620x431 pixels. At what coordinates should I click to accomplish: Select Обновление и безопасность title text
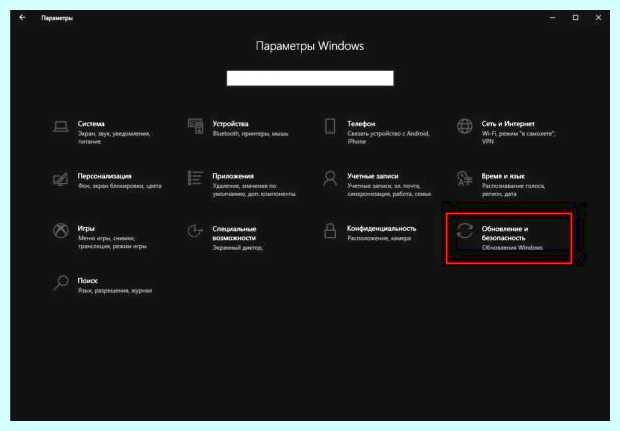505,233
